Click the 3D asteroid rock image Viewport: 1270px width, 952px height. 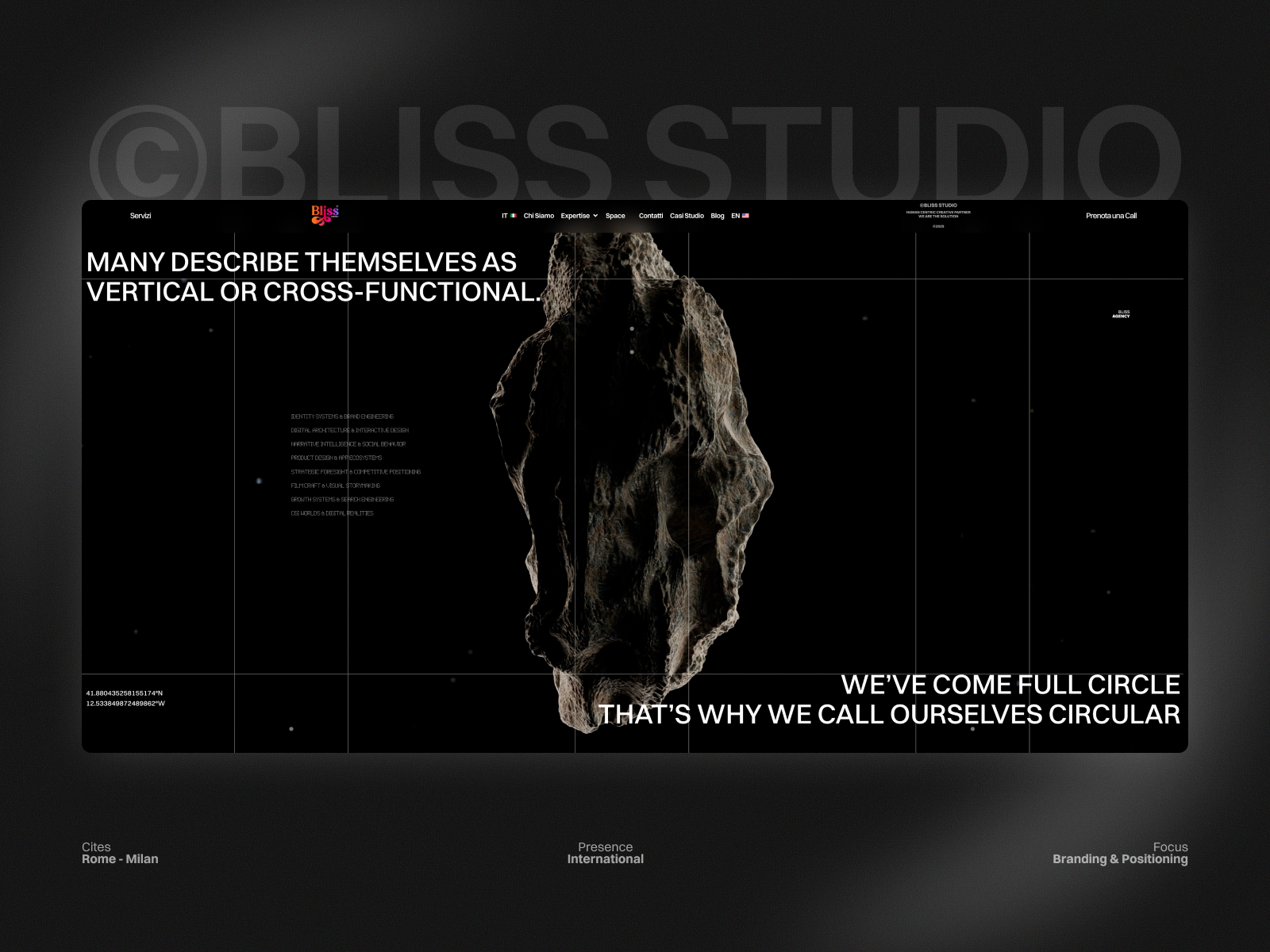[635, 476]
